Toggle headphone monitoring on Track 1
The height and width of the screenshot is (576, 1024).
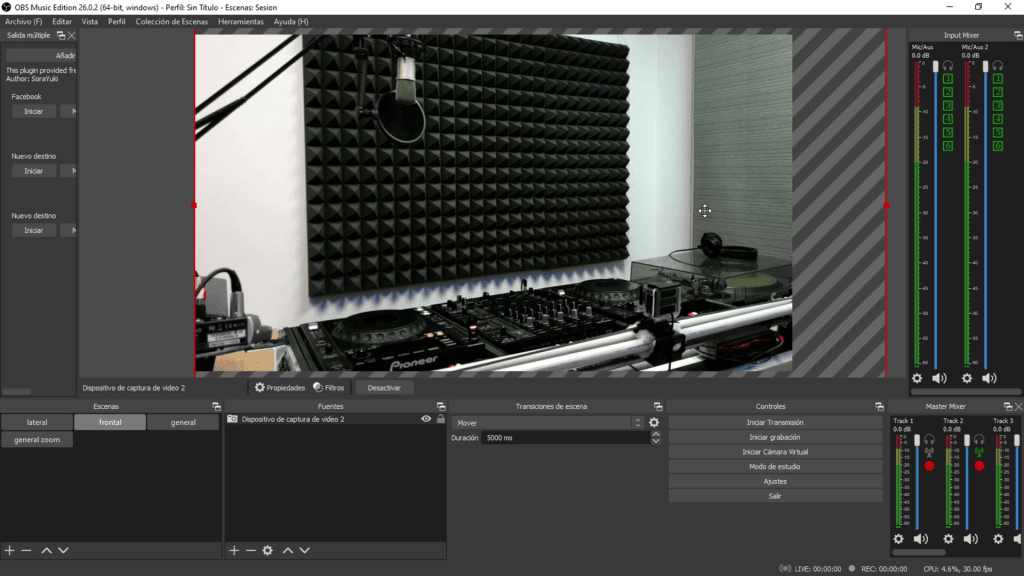pos(929,439)
